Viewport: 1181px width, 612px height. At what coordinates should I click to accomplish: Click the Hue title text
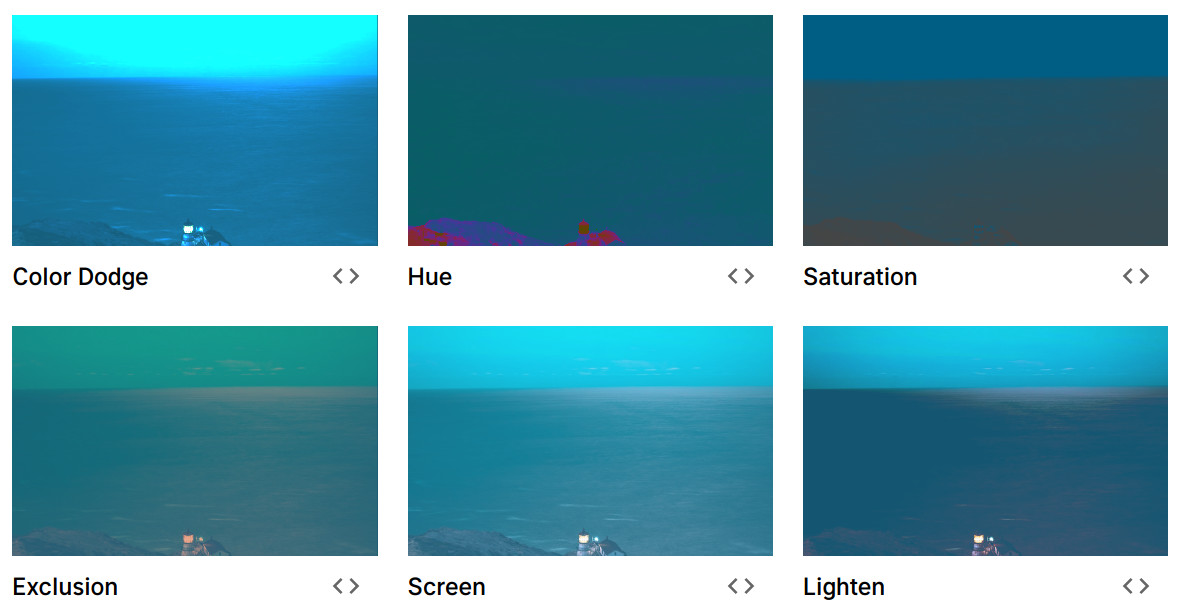tap(430, 277)
